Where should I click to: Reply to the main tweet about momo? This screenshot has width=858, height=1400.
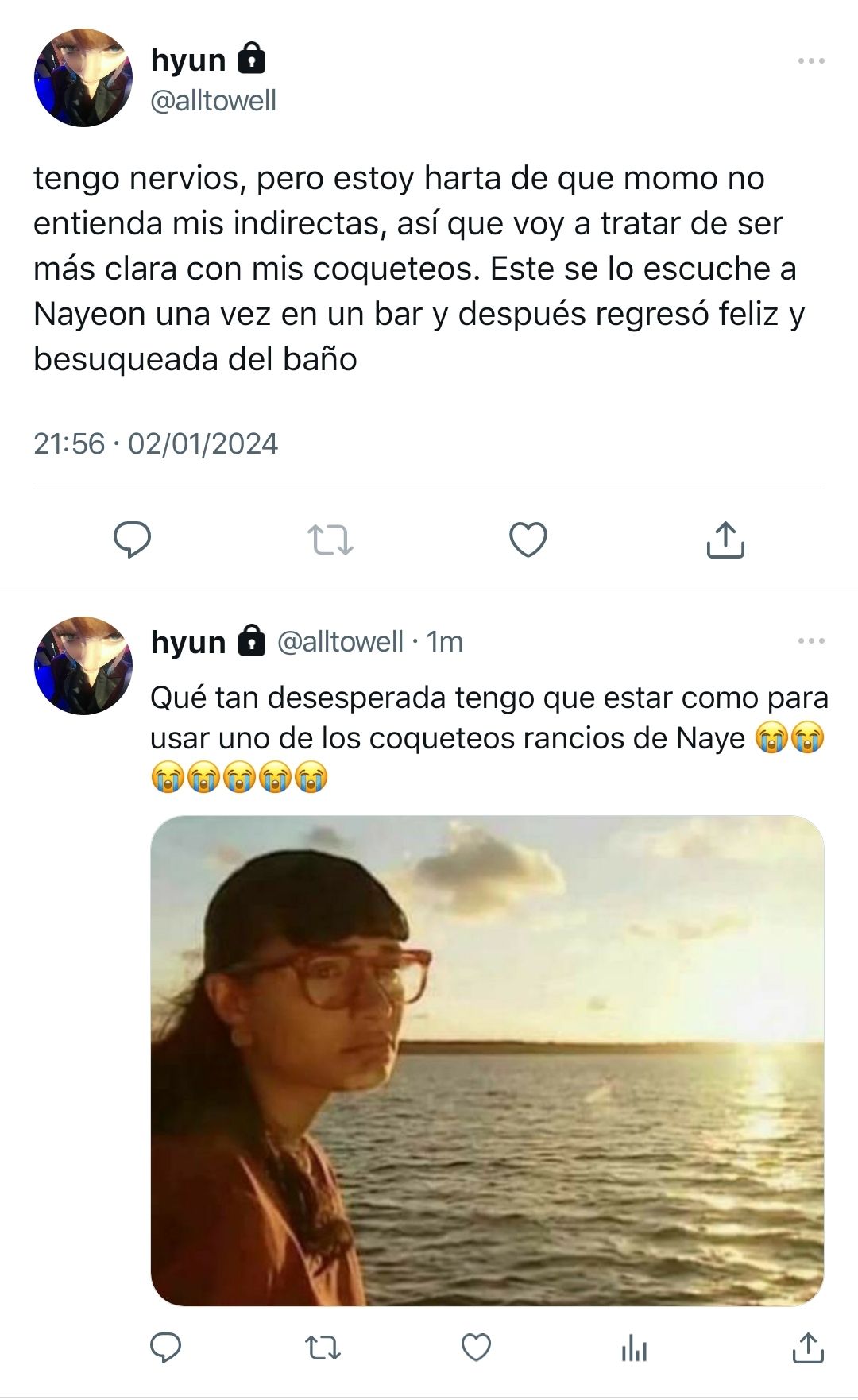[x=133, y=540]
